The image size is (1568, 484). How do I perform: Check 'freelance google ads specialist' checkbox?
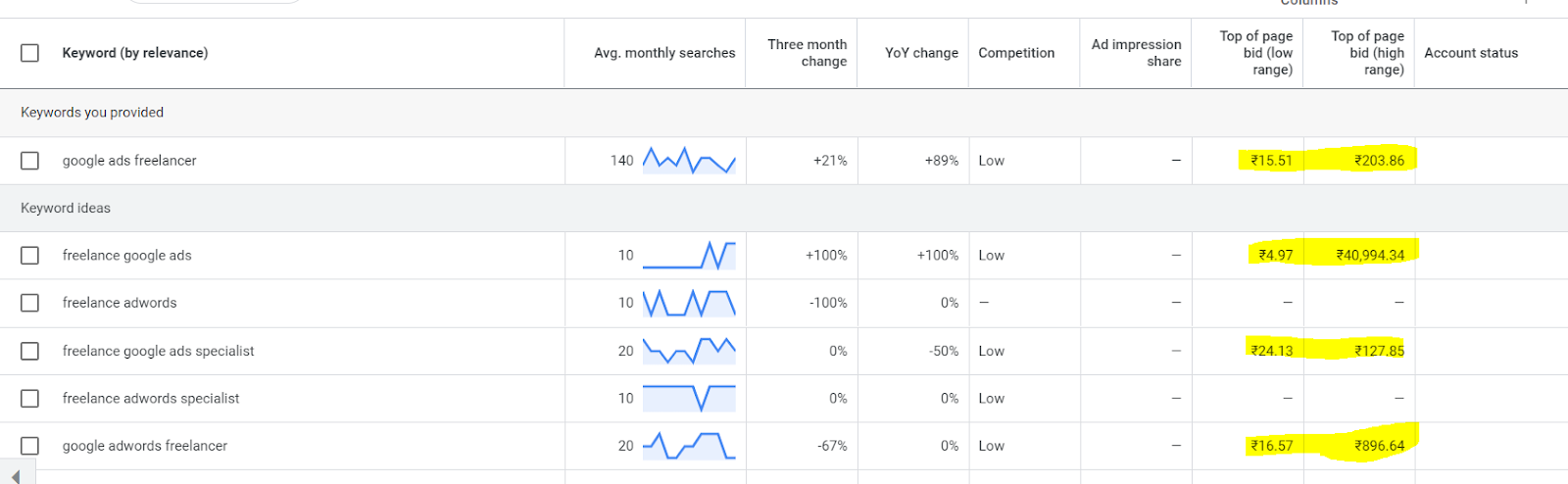point(30,351)
